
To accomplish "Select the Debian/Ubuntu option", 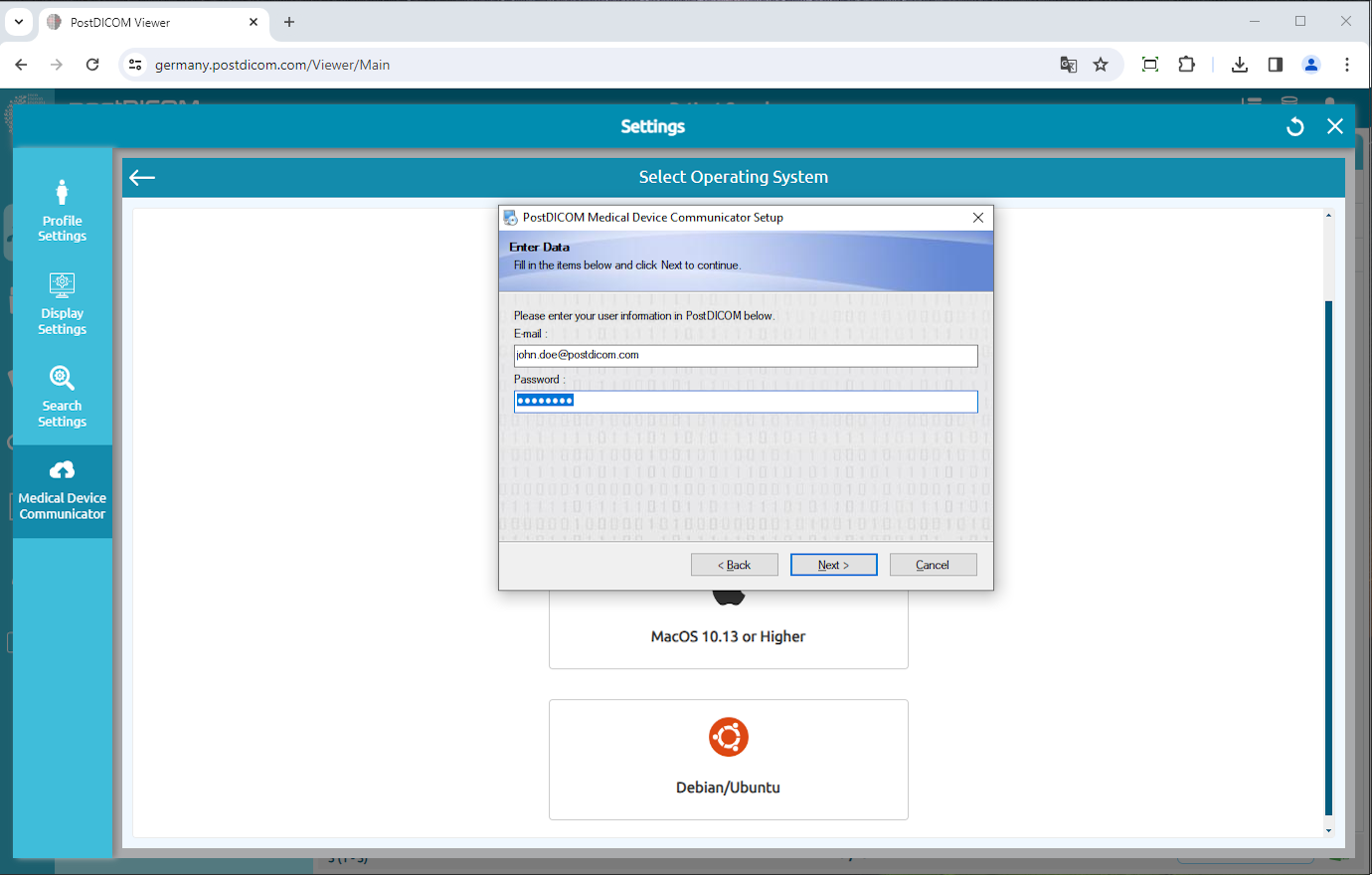I will pos(728,760).
